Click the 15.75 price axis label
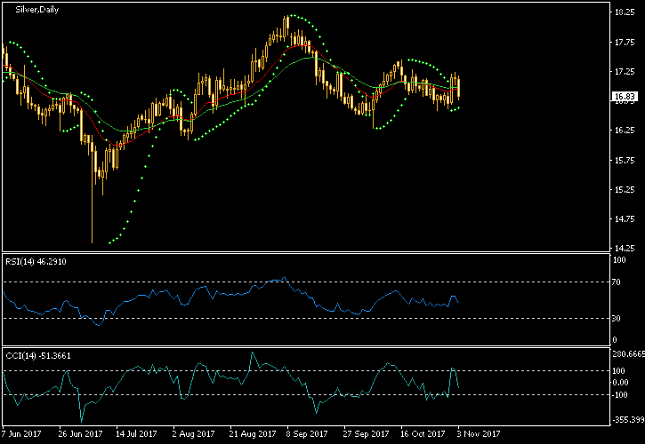This screenshot has height=444, width=645. pos(624,160)
